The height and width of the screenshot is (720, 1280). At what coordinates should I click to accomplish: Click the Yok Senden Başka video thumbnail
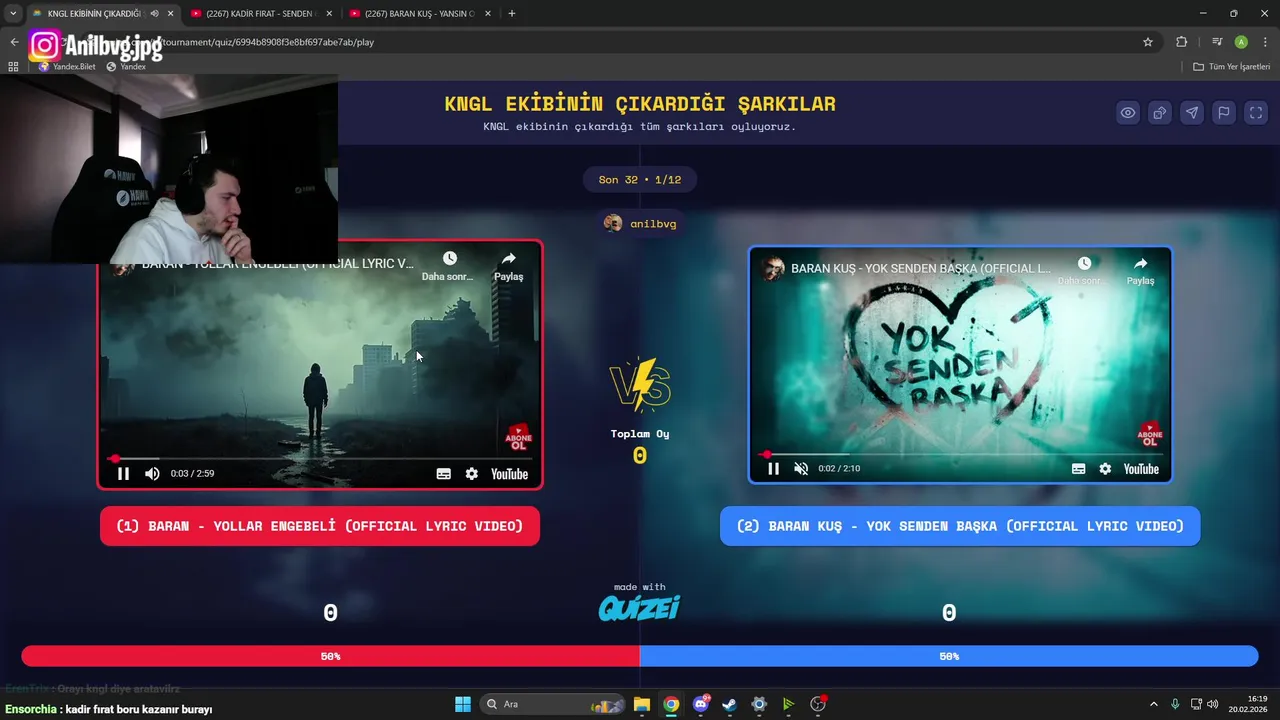coord(960,365)
